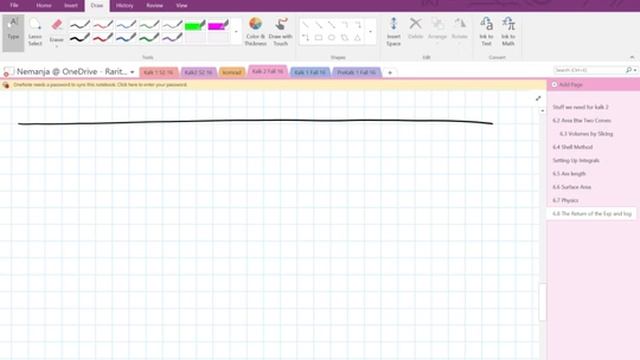Collapse the ribbon with the arrow

[x=632, y=57]
